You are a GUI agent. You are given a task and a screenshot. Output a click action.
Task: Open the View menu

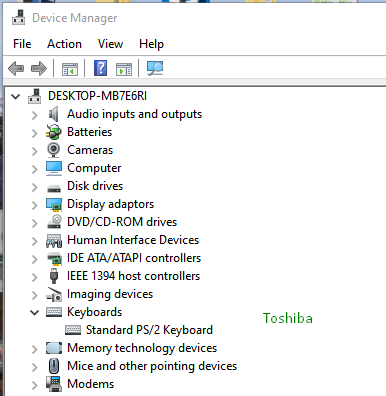[x=110, y=44]
